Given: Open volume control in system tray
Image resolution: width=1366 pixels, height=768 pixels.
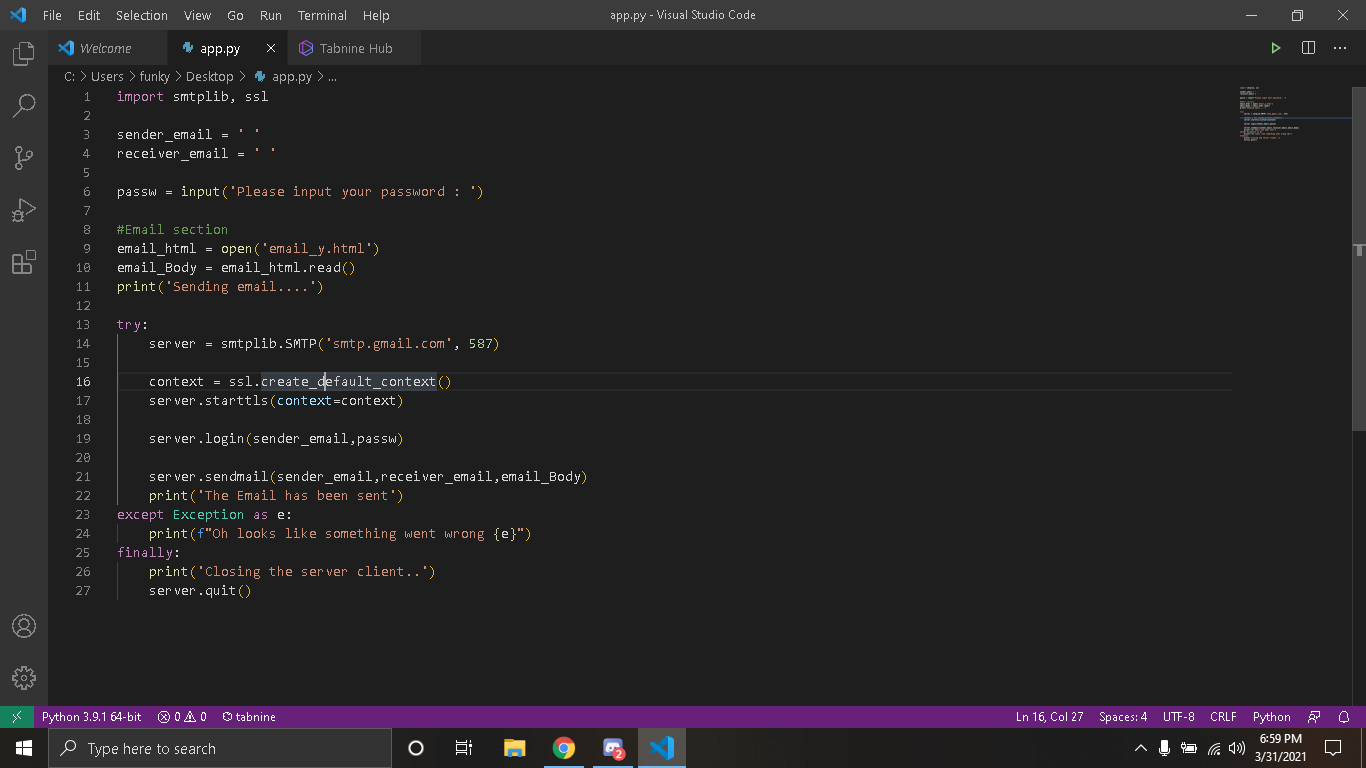Looking at the screenshot, I should [x=1237, y=748].
